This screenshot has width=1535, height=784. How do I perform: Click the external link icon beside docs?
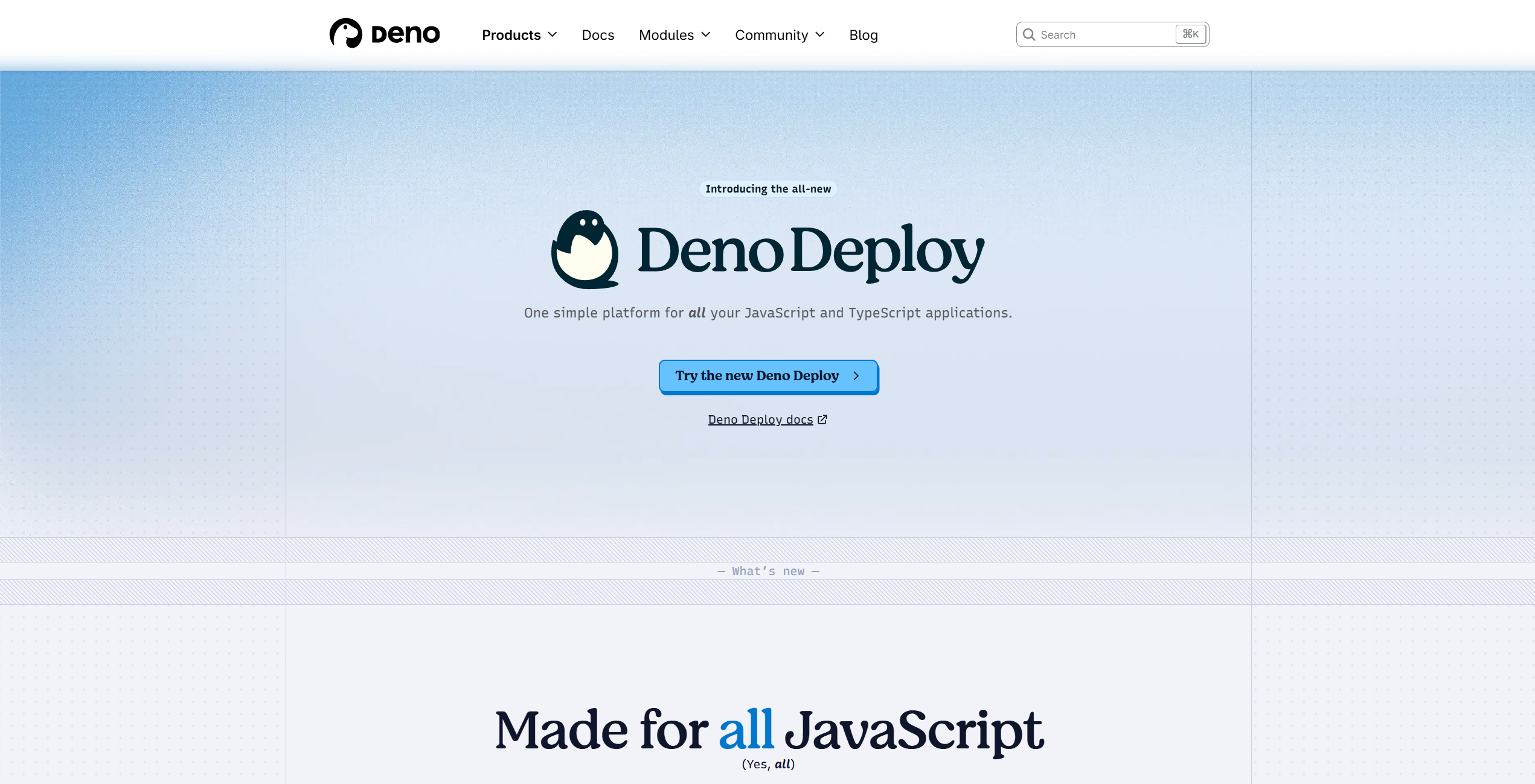pyautogui.click(x=822, y=419)
